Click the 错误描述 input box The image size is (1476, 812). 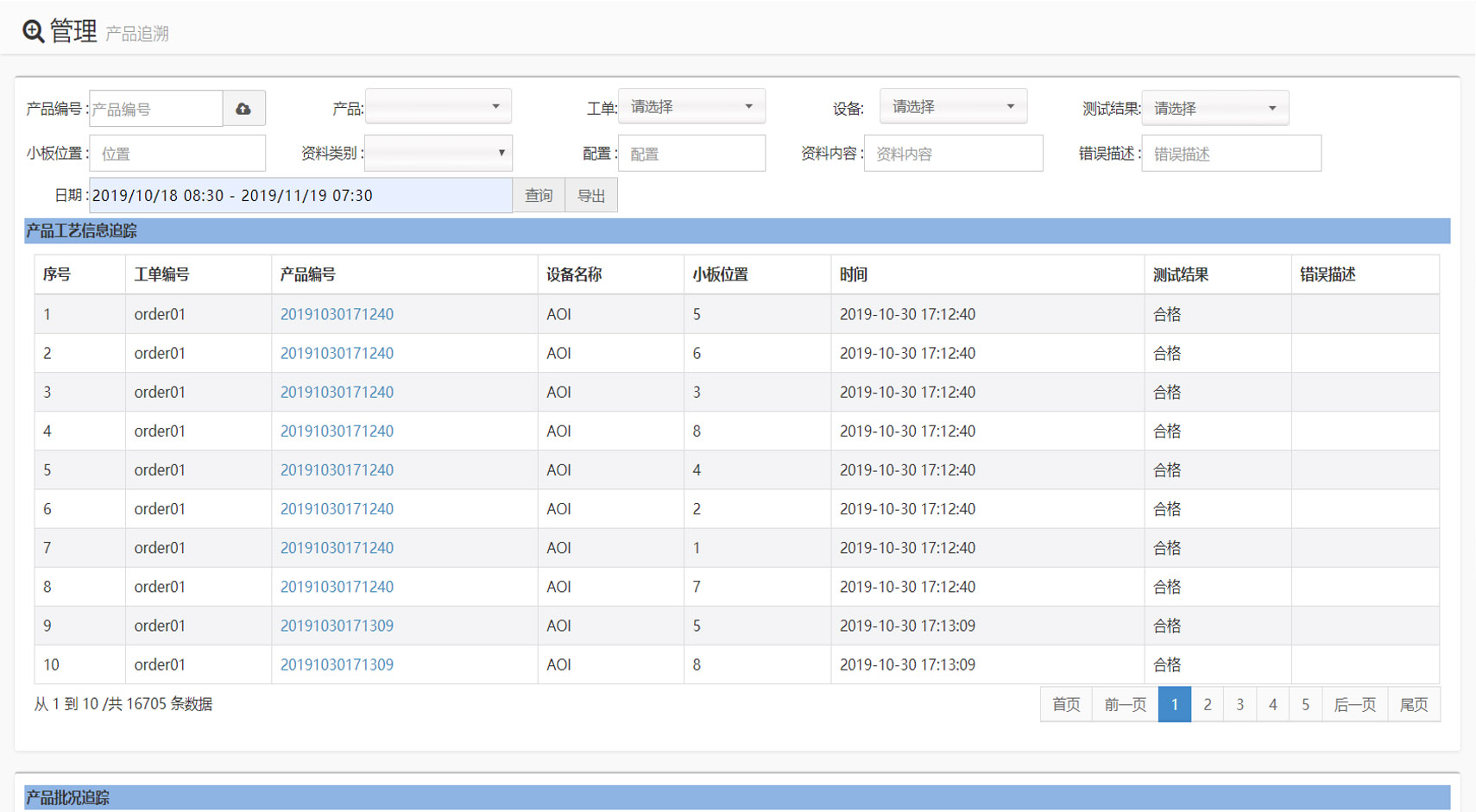(x=1230, y=154)
